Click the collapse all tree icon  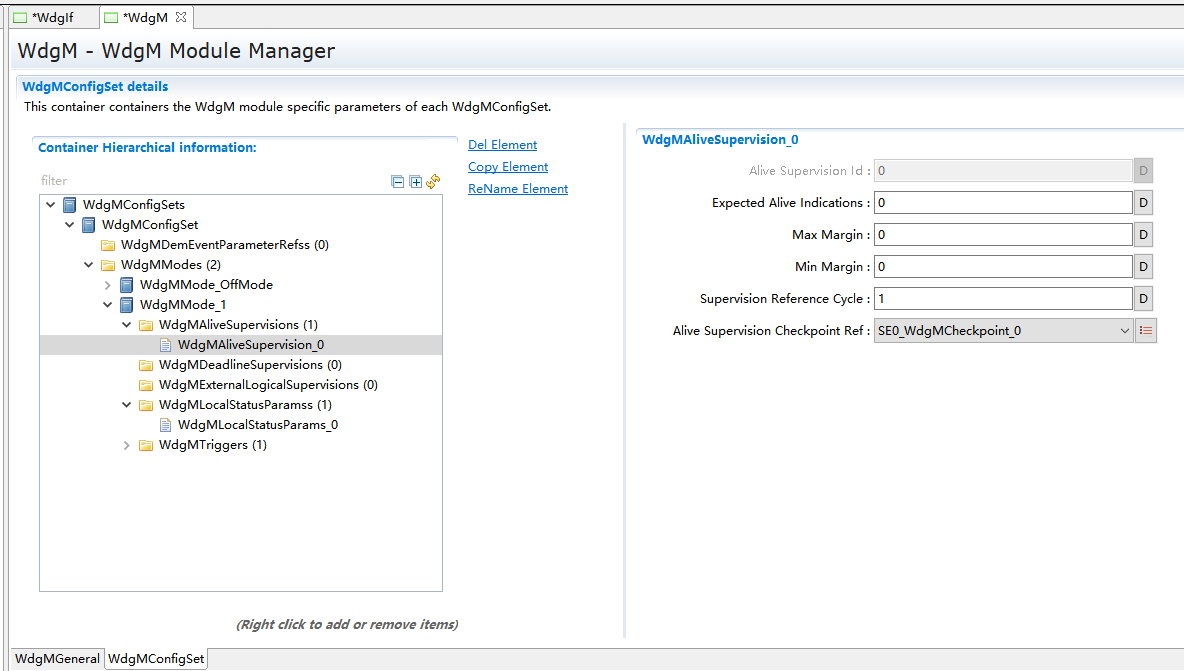(398, 182)
